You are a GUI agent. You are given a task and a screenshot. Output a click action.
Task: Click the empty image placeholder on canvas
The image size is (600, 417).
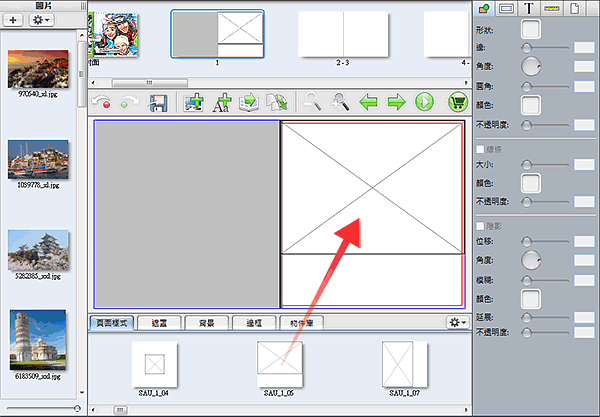[x=372, y=188]
